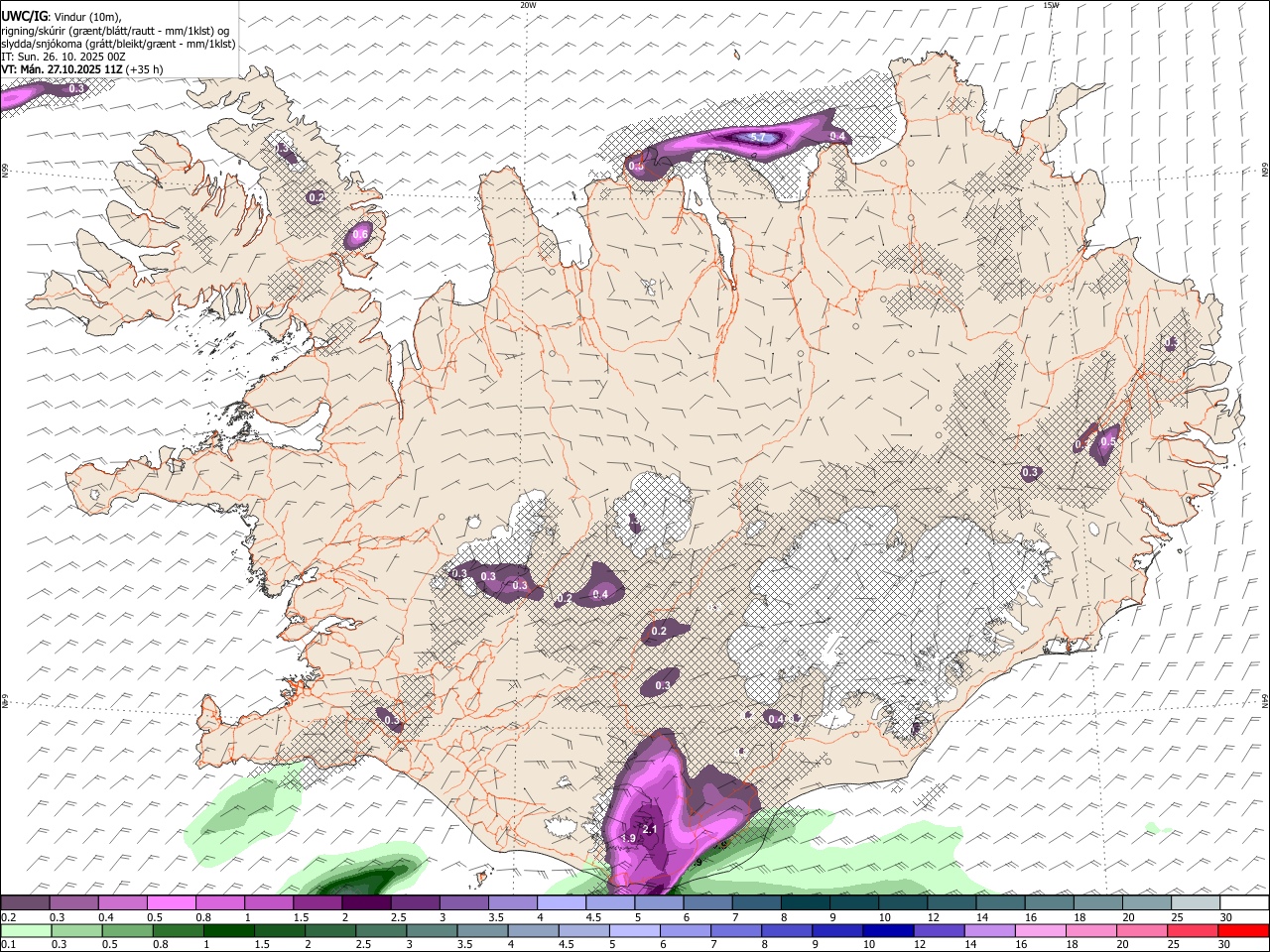Select the light lavender swatch at 4 in the upper legend
Image resolution: width=1270 pixels, height=952 pixels.
click(x=562, y=903)
